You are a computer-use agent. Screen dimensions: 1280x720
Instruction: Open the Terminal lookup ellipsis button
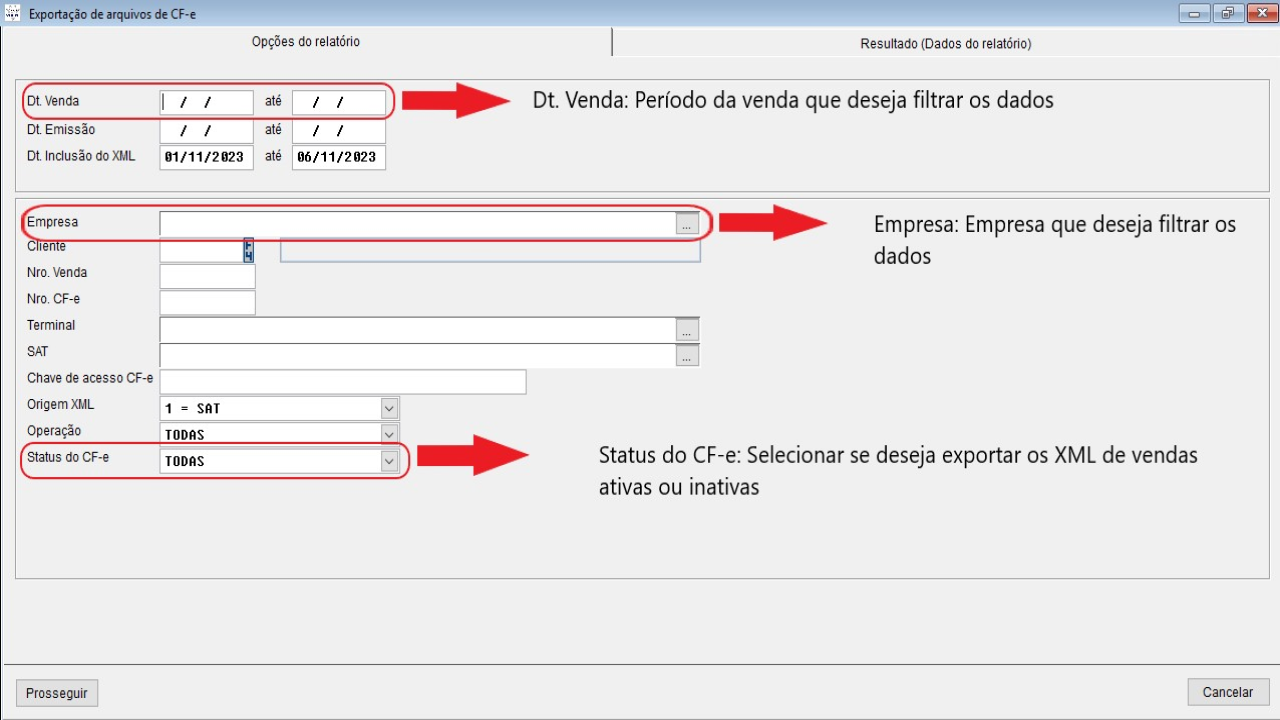click(x=686, y=329)
